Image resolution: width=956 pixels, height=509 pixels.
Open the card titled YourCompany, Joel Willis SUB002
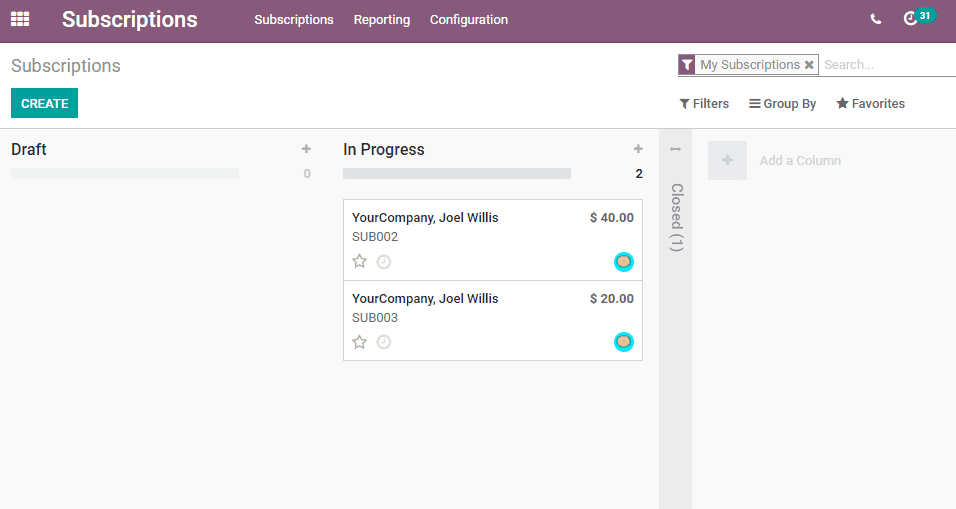(493, 240)
